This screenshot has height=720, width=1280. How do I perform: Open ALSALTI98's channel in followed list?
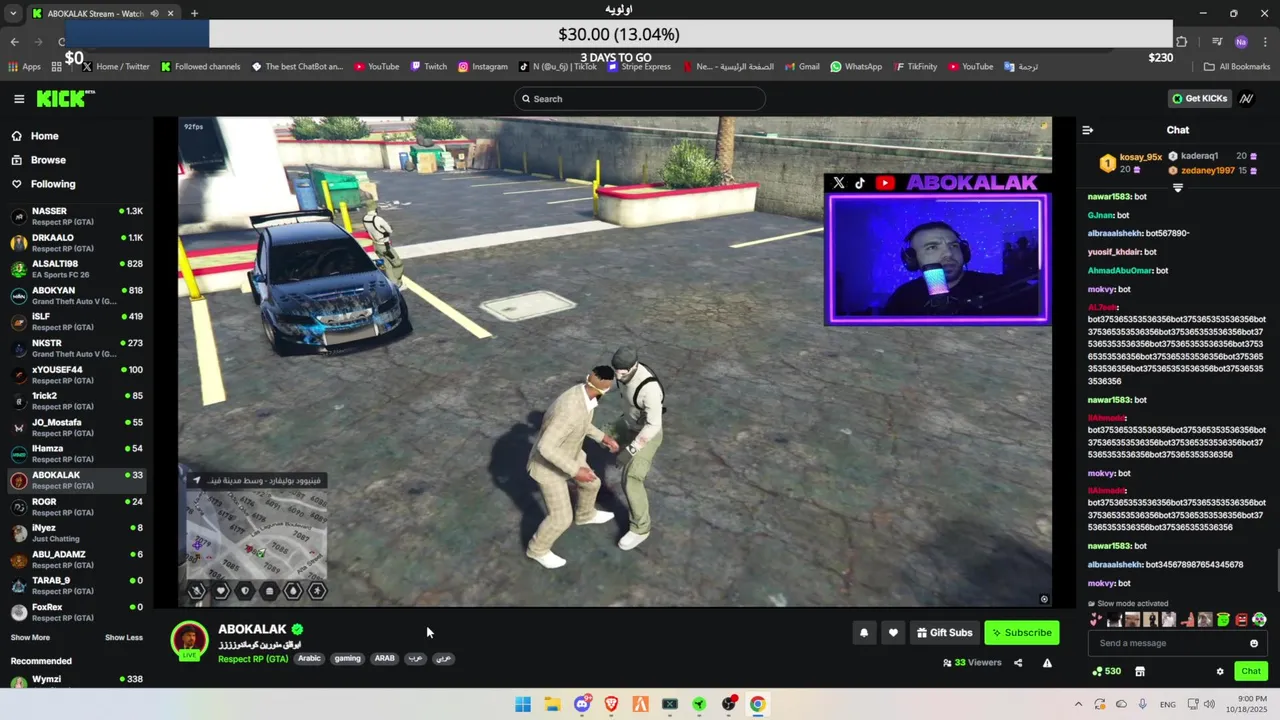pos(77,269)
